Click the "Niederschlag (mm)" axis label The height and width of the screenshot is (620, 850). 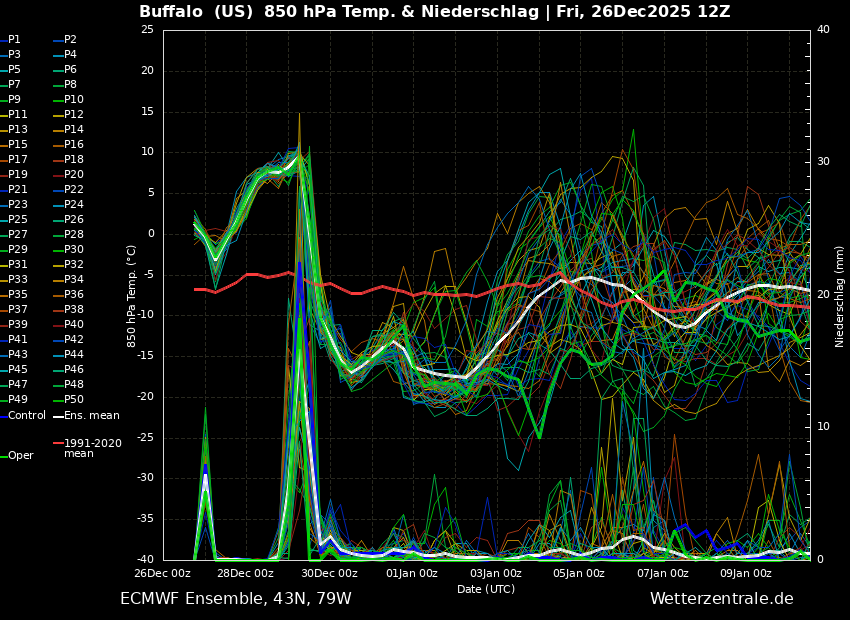[x=839, y=296]
